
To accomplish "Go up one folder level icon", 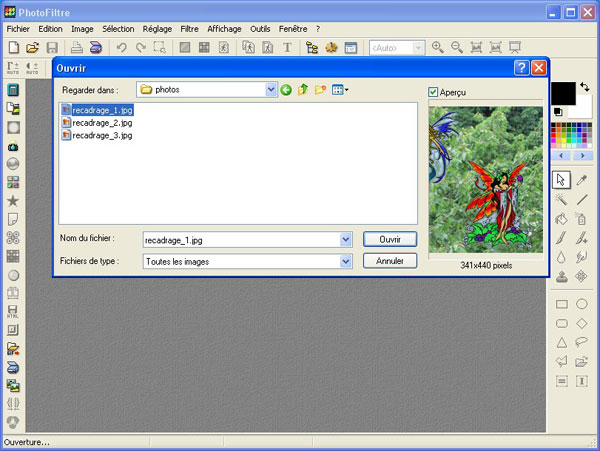I will (303, 90).
